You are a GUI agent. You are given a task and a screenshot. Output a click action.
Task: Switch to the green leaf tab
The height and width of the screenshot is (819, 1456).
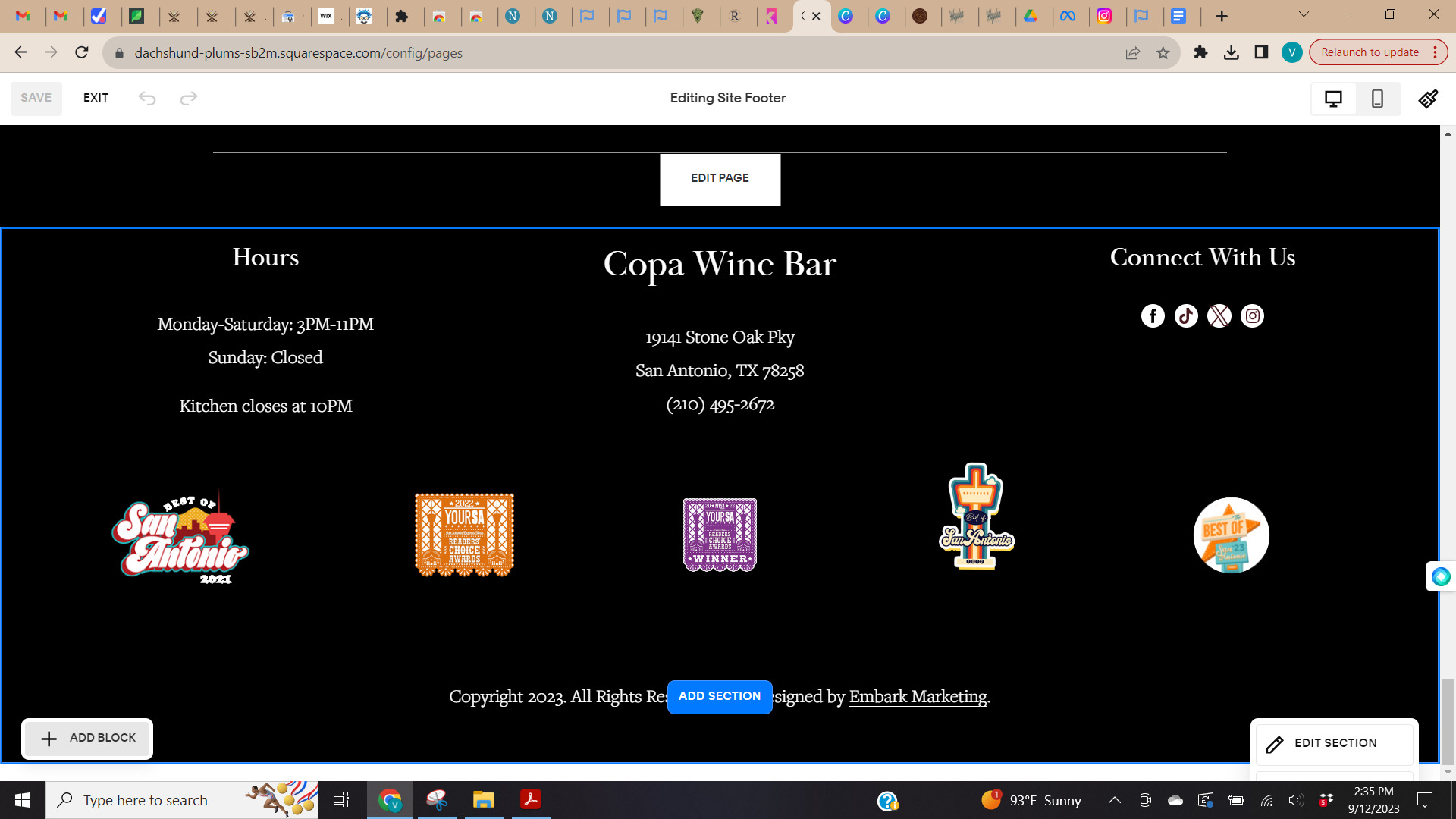136,16
